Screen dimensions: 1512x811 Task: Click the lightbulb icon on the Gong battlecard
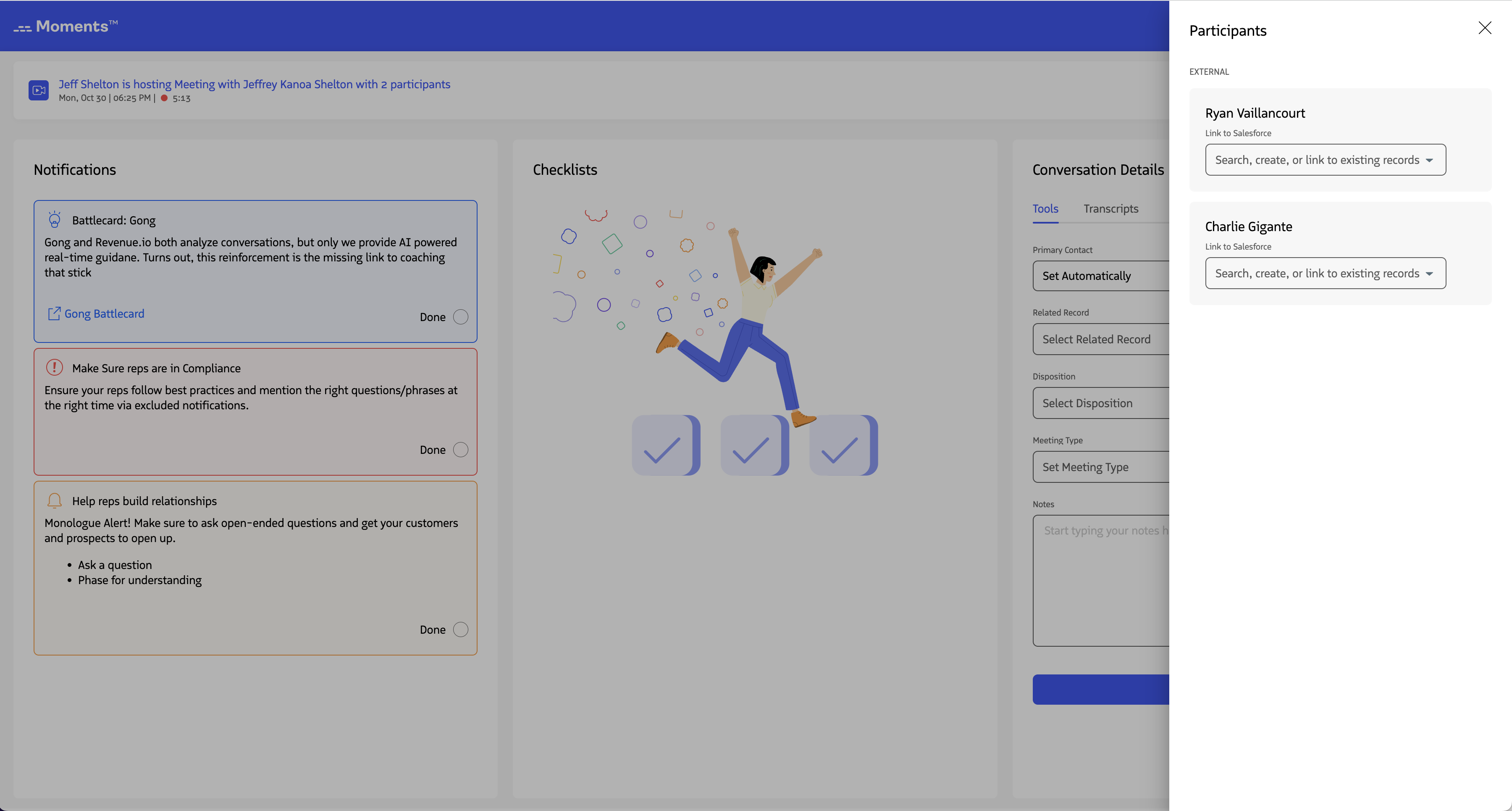pos(55,220)
